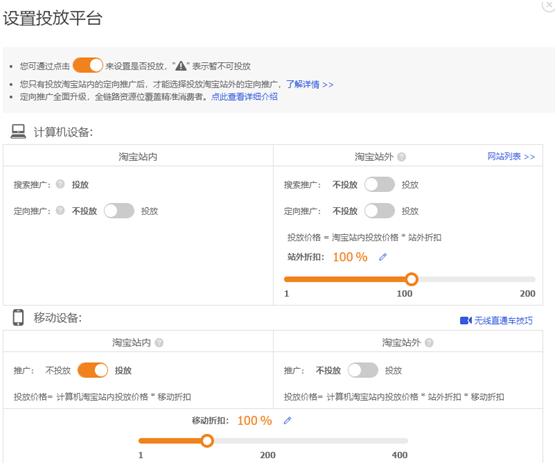
Task: Click the computer 淘宝站内 column header
Action: (x=138, y=156)
